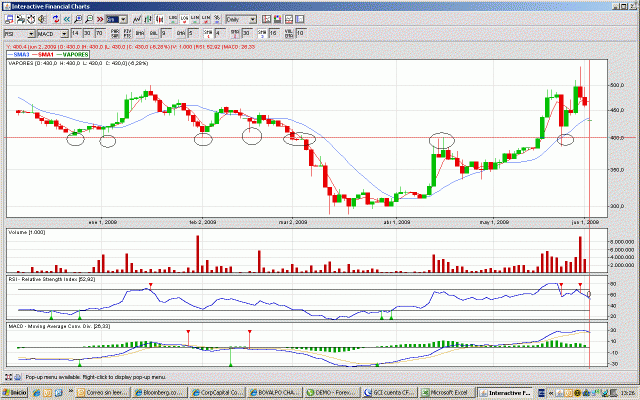The width and height of the screenshot is (640, 400).
Task: Click the zoom out magnifier icon
Action: point(89,19)
